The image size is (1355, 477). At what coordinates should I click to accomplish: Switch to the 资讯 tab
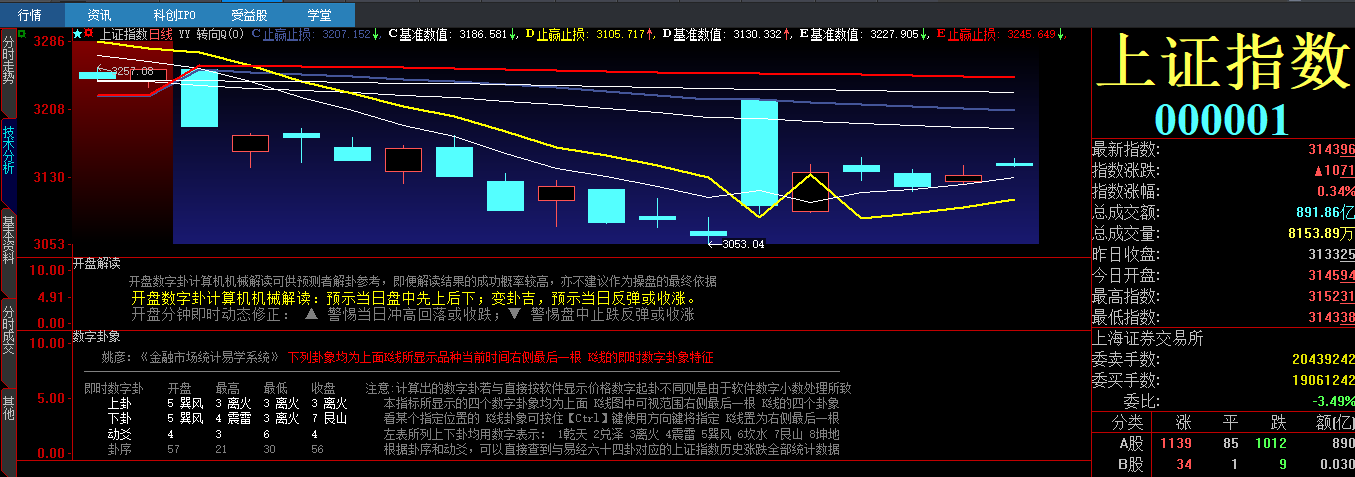tap(100, 15)
